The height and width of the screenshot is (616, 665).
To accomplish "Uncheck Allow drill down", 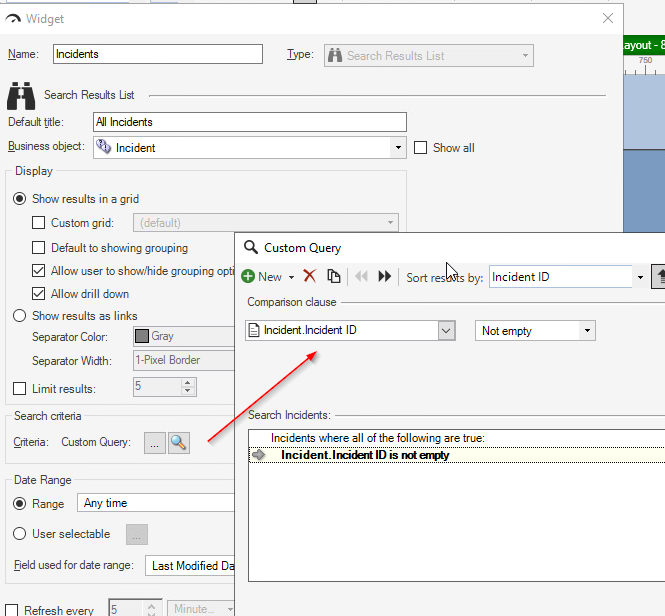I will [x=39, y=294].
